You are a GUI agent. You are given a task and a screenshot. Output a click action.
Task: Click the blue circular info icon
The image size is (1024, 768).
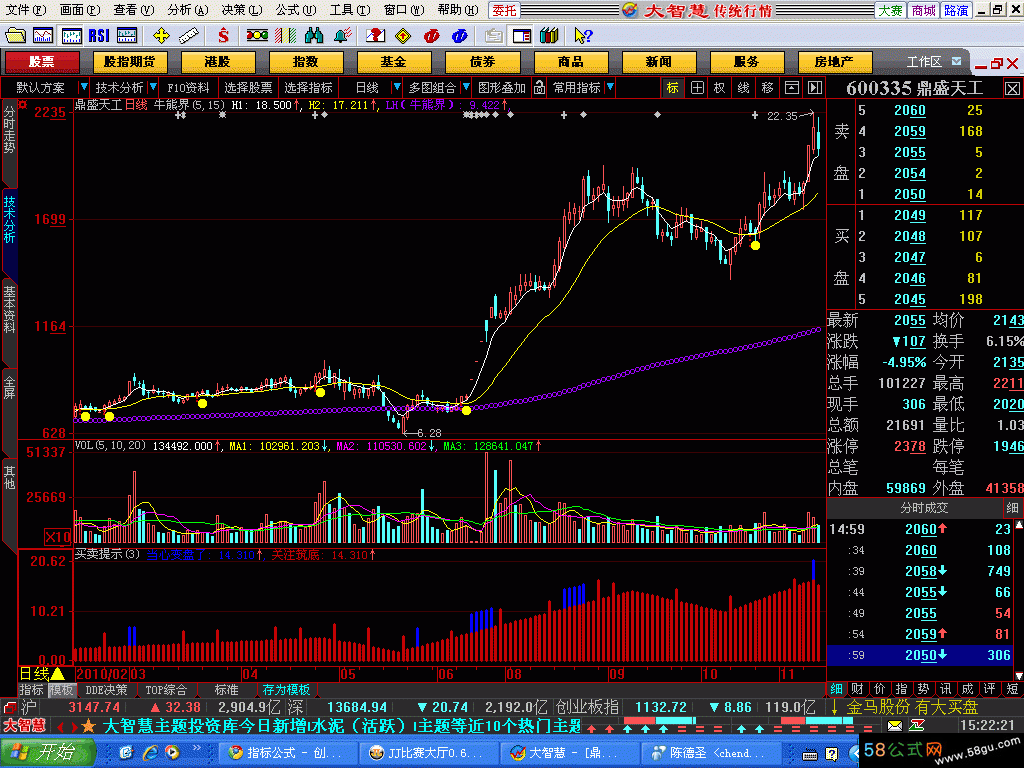459,35
